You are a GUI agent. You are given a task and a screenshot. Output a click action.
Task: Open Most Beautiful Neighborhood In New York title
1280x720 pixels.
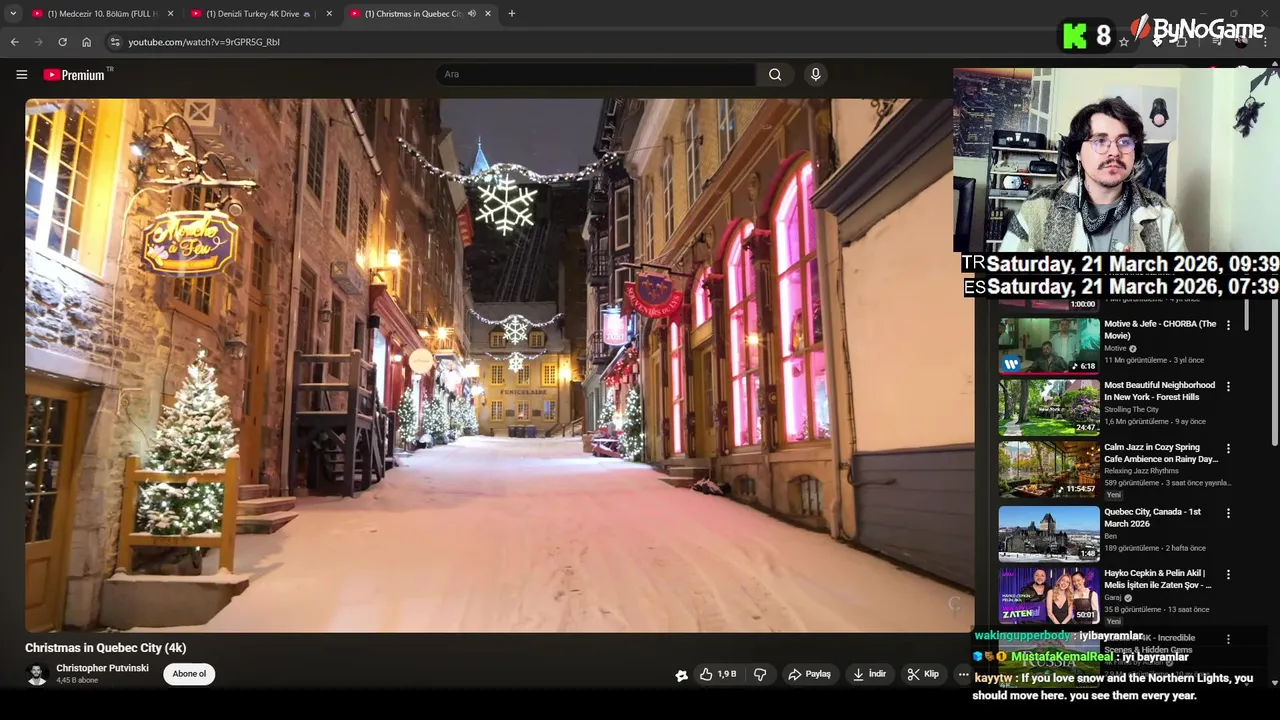[x=1160, y=391]
